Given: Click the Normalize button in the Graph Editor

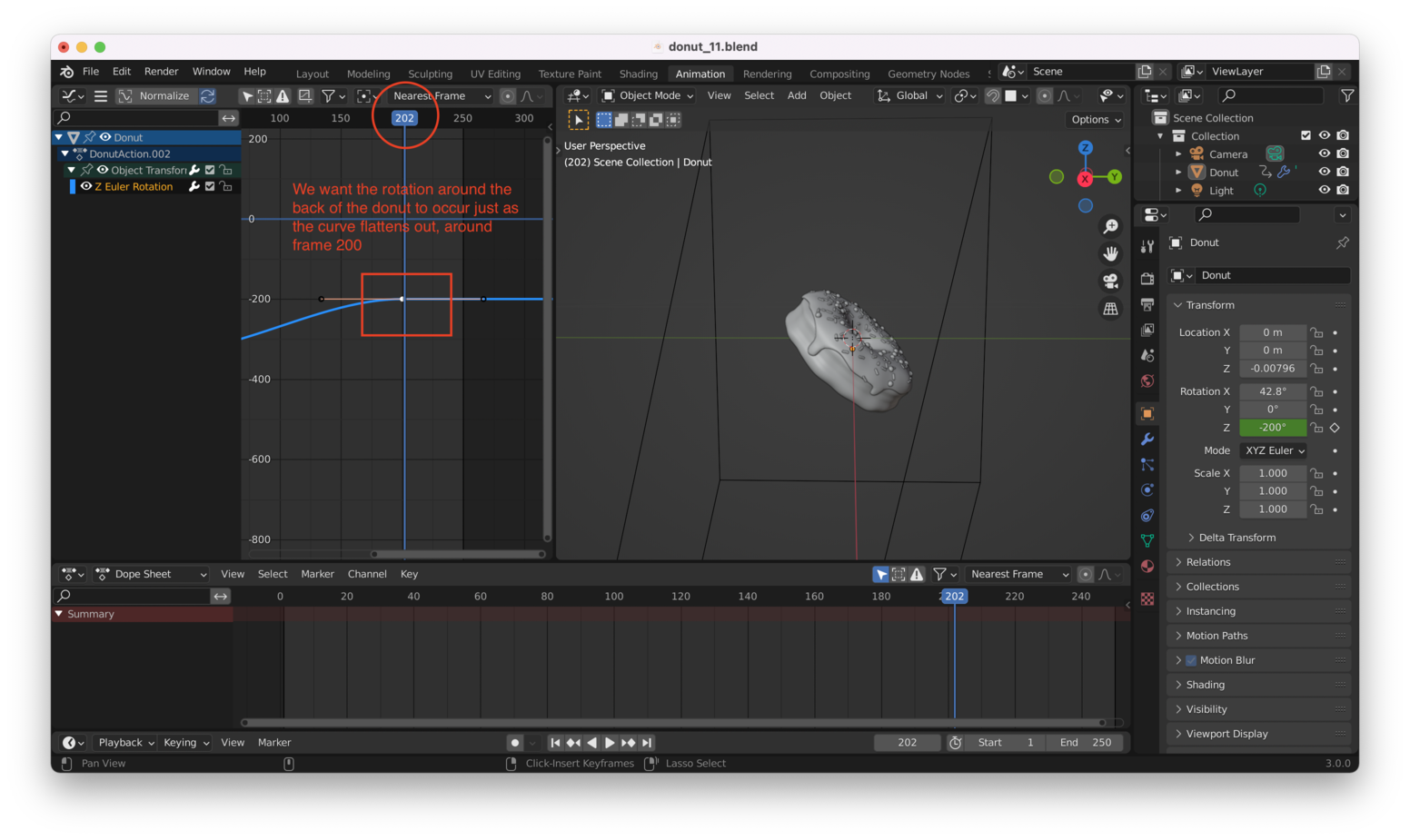Looking at the screenshot, I should 155,95.
